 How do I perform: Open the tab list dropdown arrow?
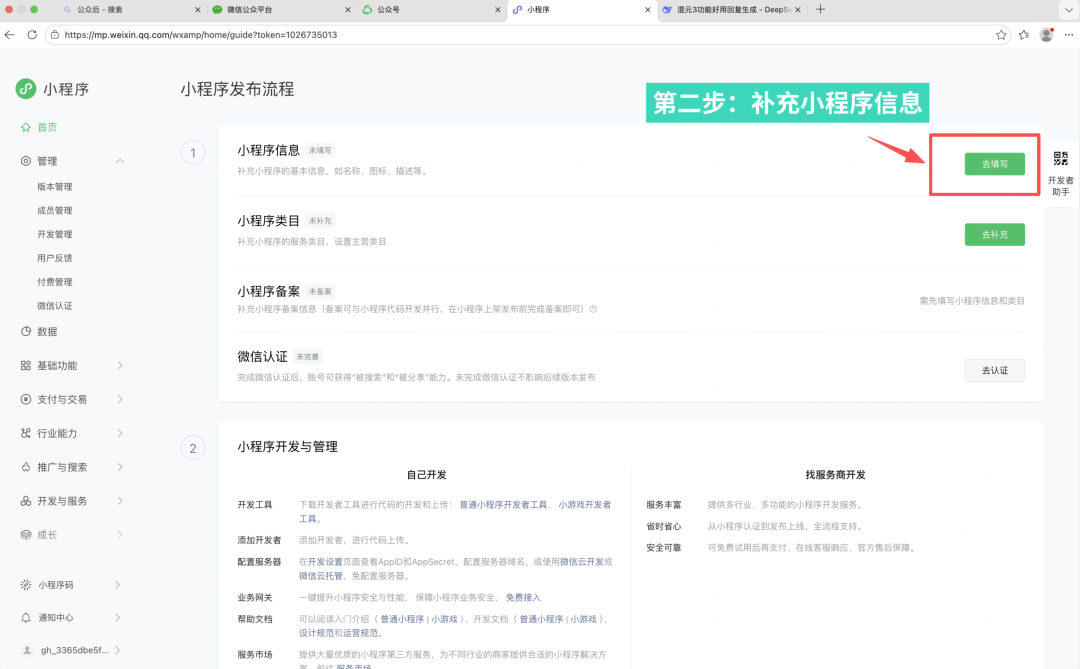[x=1068, y=10]
